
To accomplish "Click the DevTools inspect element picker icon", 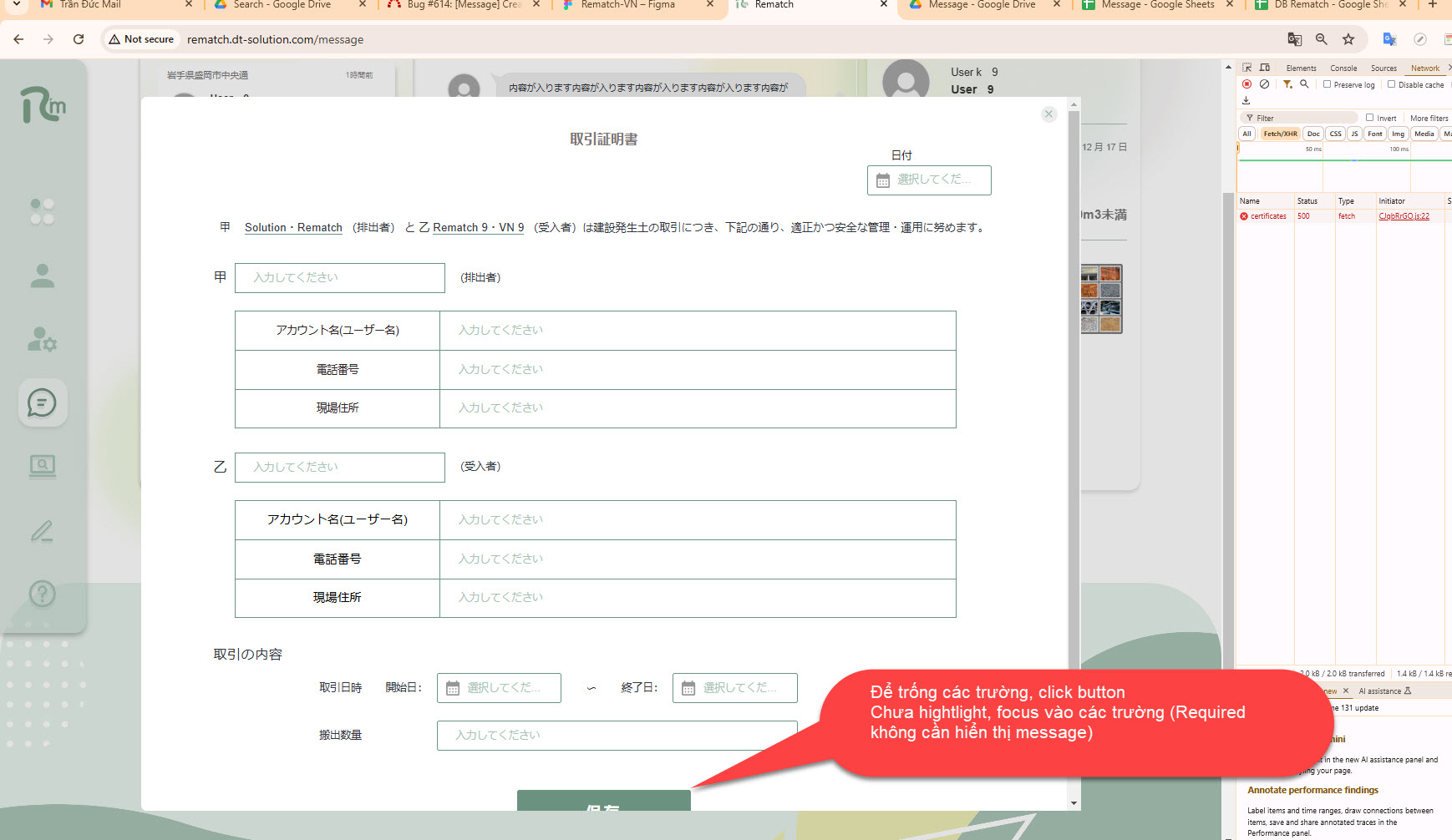I will (x=1246, y=68).
